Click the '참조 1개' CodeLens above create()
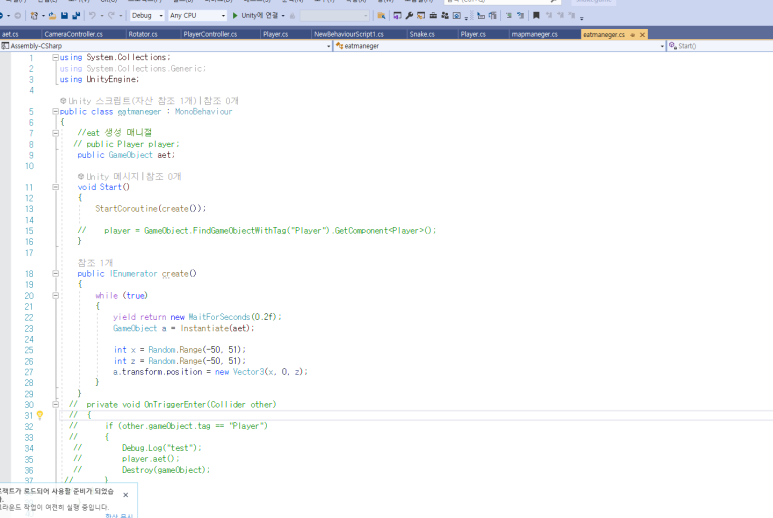Screen dimensions: 773x518 point(95,263)
